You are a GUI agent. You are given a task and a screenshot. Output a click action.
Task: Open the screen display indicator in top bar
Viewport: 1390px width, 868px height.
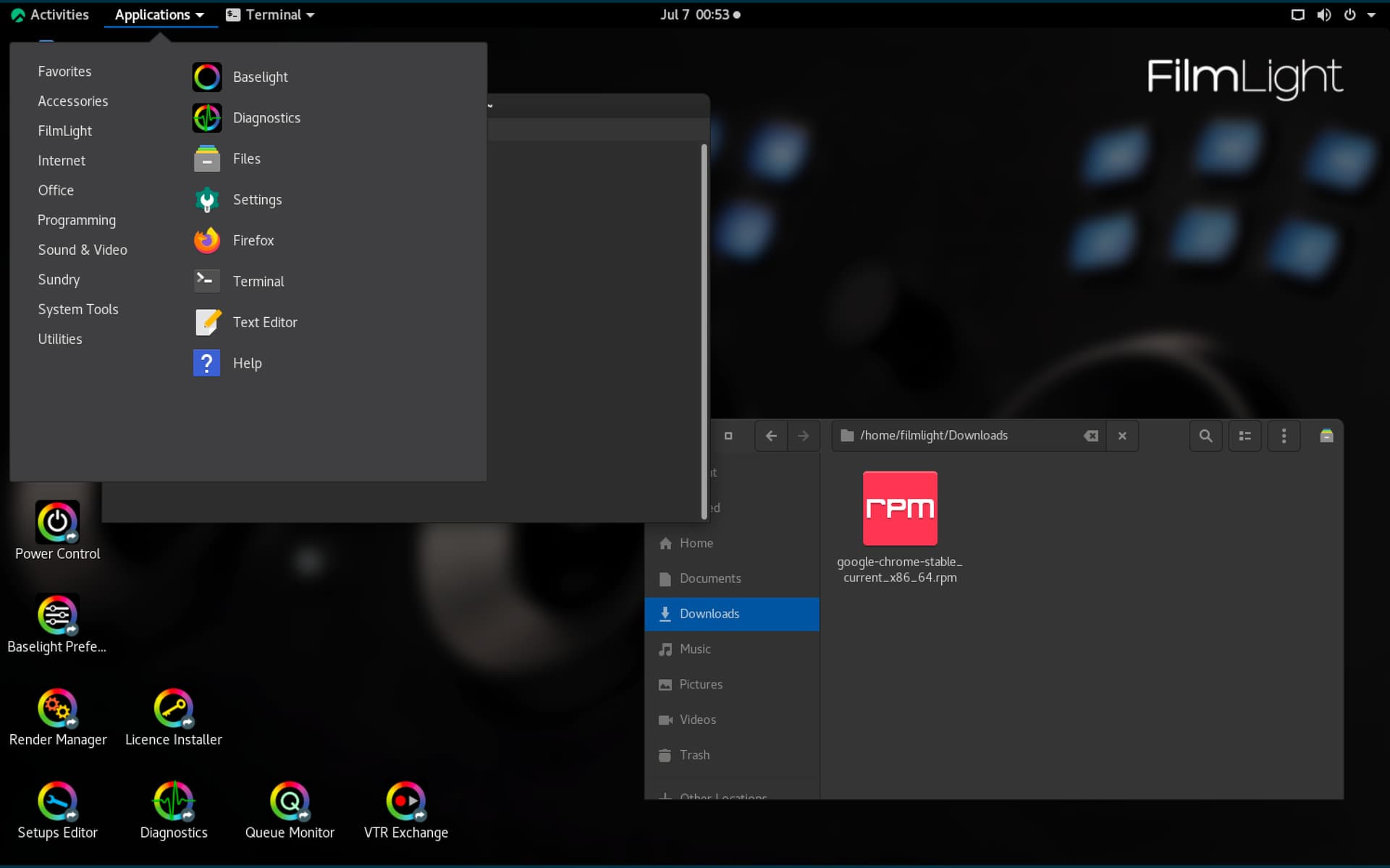(1297, 14)
